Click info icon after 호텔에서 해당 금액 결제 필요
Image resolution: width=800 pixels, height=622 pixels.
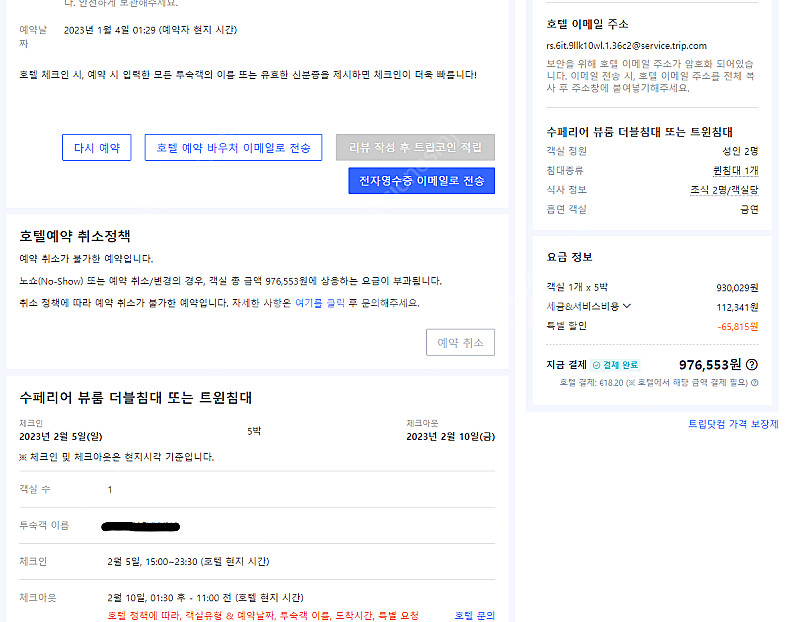click(755, 382)
